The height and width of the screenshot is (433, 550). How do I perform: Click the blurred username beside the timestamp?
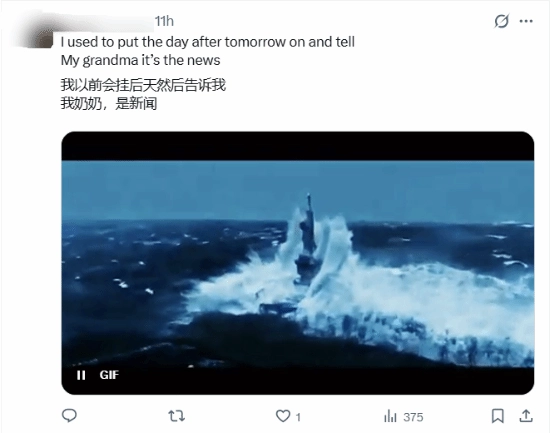pos(105,22)
